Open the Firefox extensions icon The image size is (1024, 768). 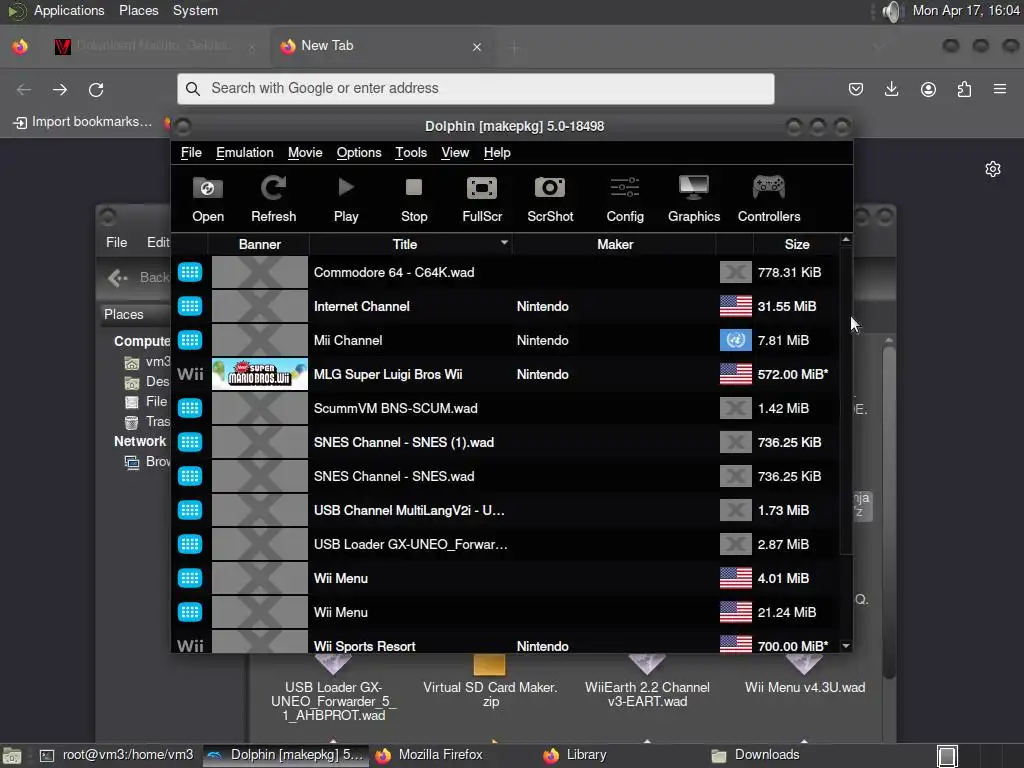pos(964,89)
